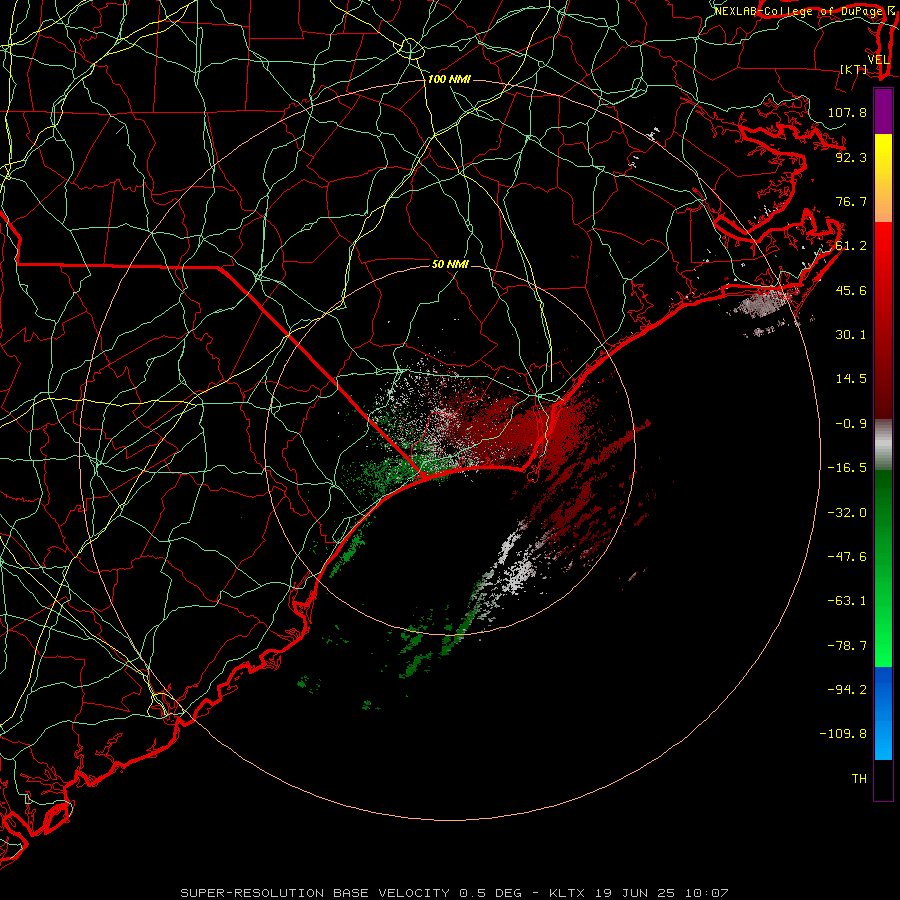Select the -47.6 scale value
Image resolution: width=900 pixels, height=900 pixels.
coord(847,557)
